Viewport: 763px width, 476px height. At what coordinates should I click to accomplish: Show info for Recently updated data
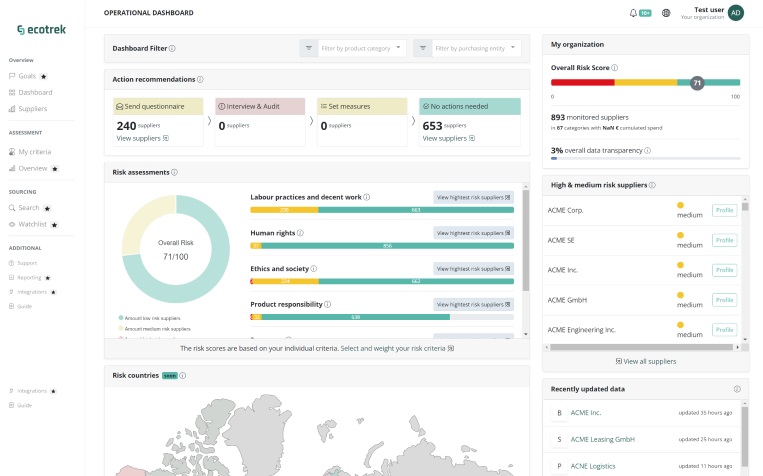[x=737, y=389]
